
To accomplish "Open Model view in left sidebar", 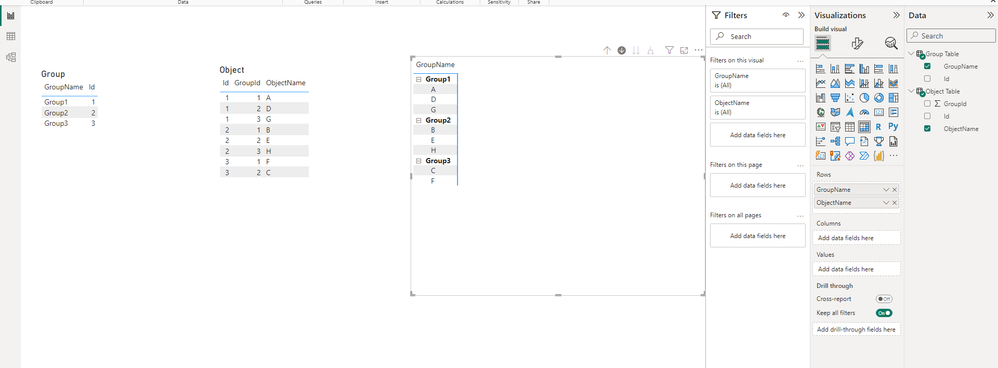I will pyautogui.click(x=11, y=57).
